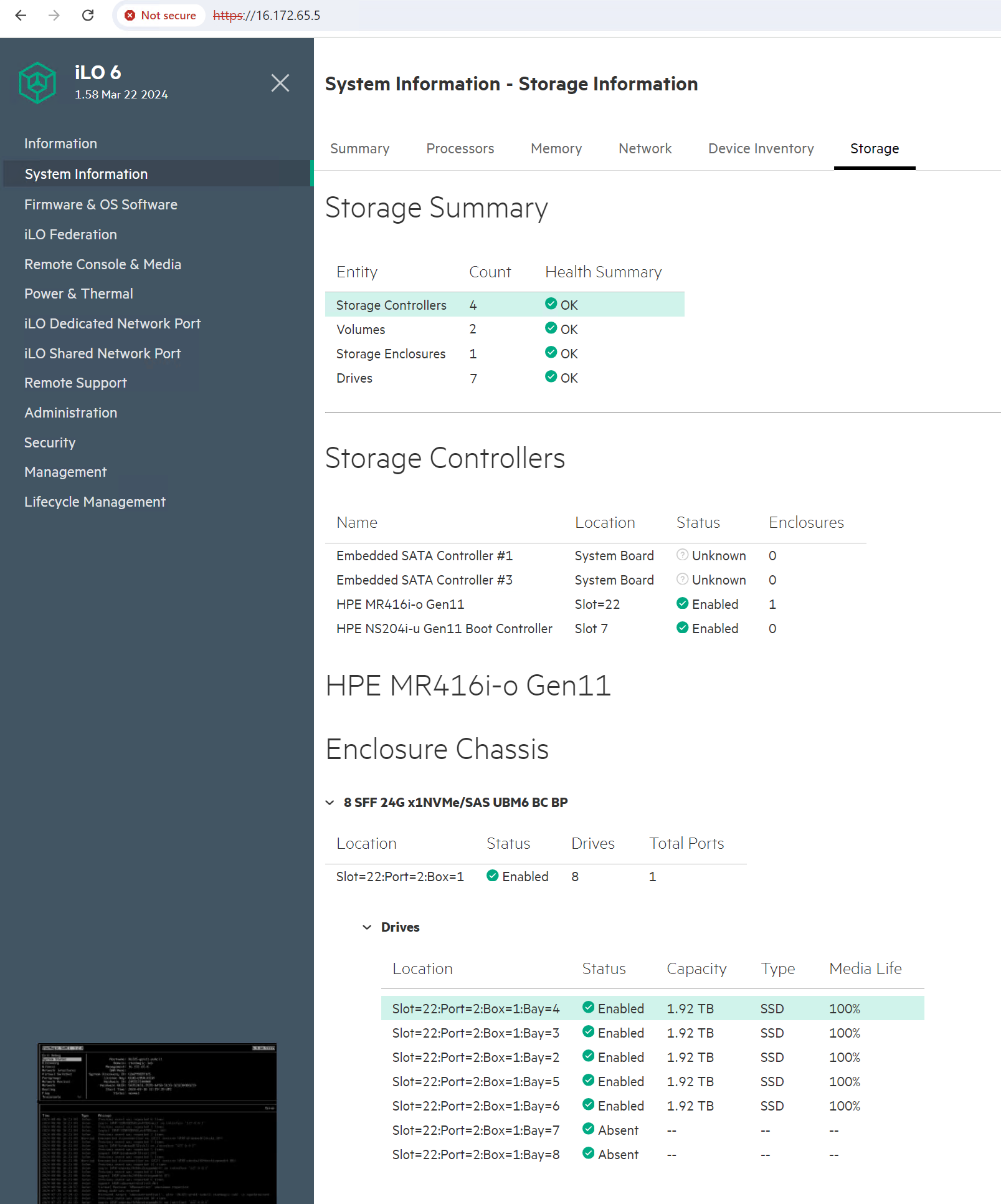The width and height of the screenshot is (1001, 1204).
Task: Open Administration section
Action: tap(71, 413)
